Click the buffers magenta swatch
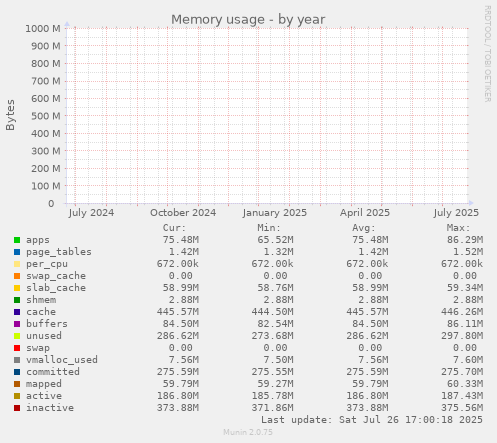The image size is (497, 443). click(17, 324)
